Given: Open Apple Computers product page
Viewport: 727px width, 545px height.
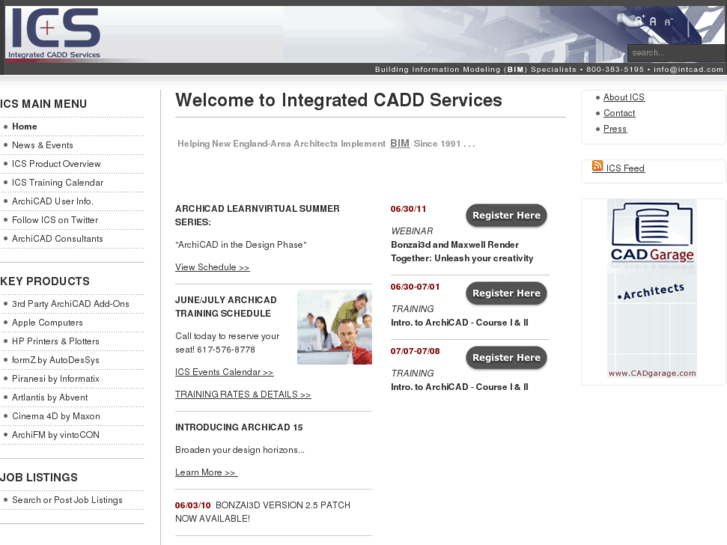Looking at the screenshot, I should click(x=47, y=323).
